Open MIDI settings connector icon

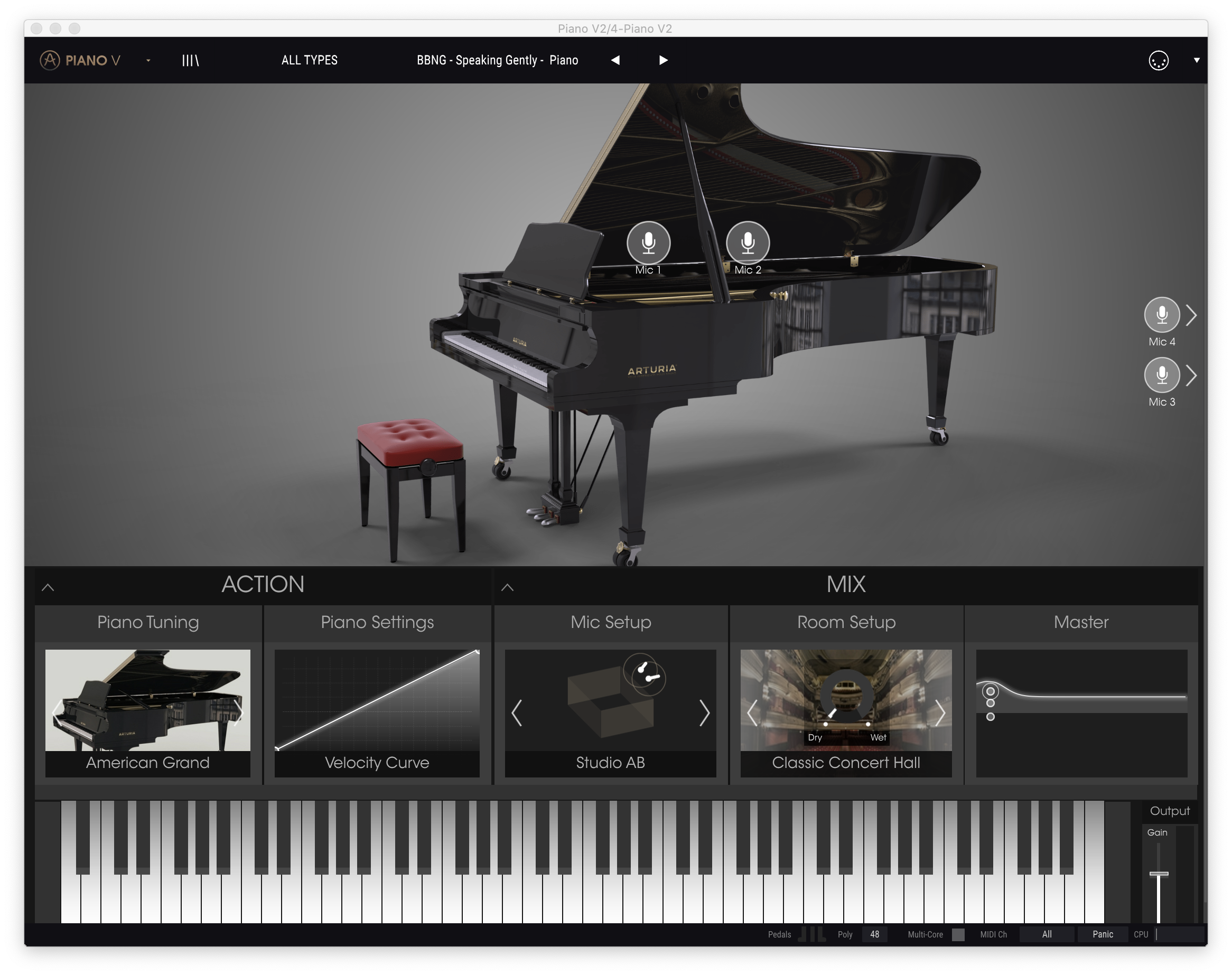tap(1158, 61)
